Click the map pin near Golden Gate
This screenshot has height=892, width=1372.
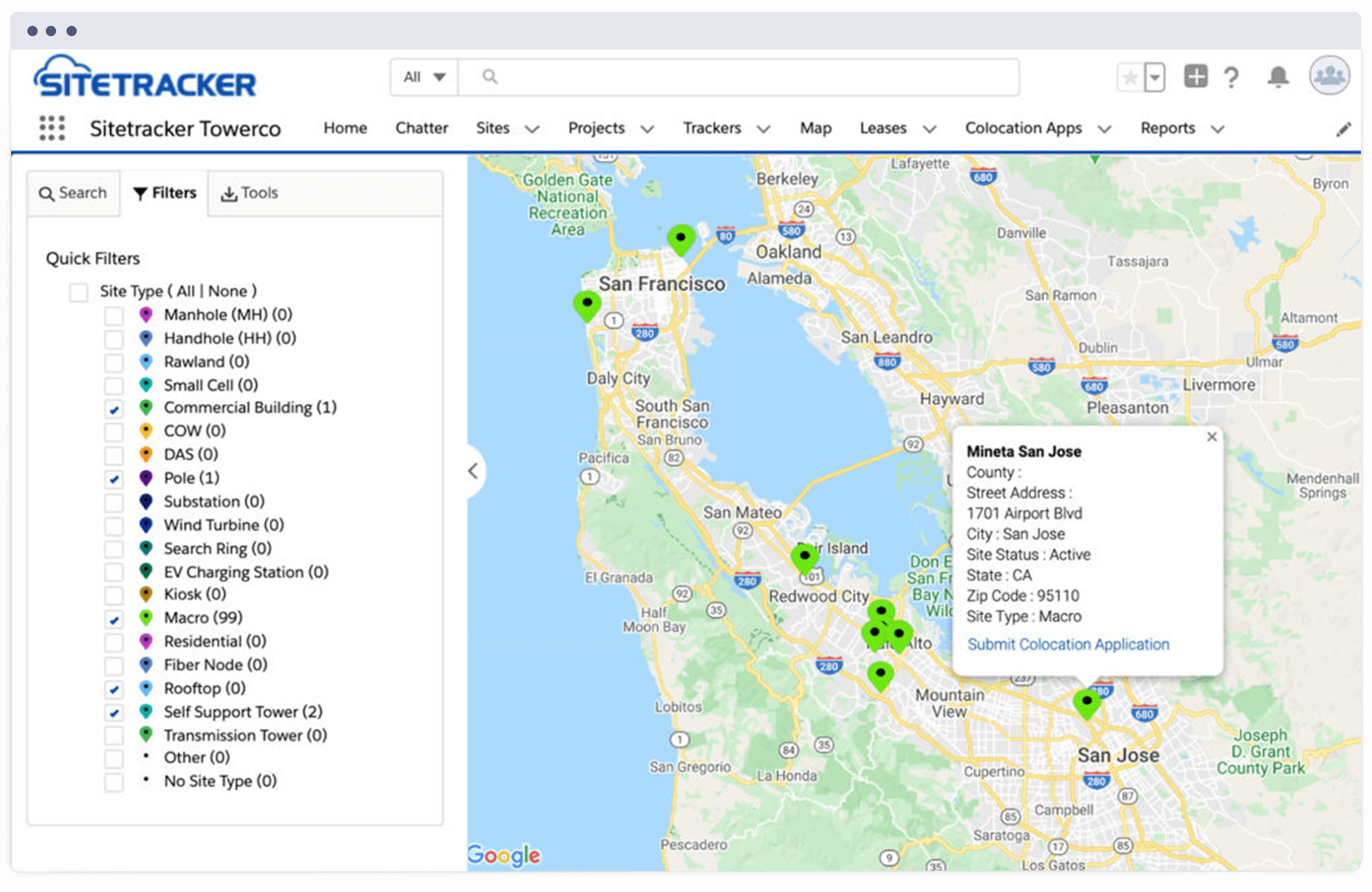point(681,240)
